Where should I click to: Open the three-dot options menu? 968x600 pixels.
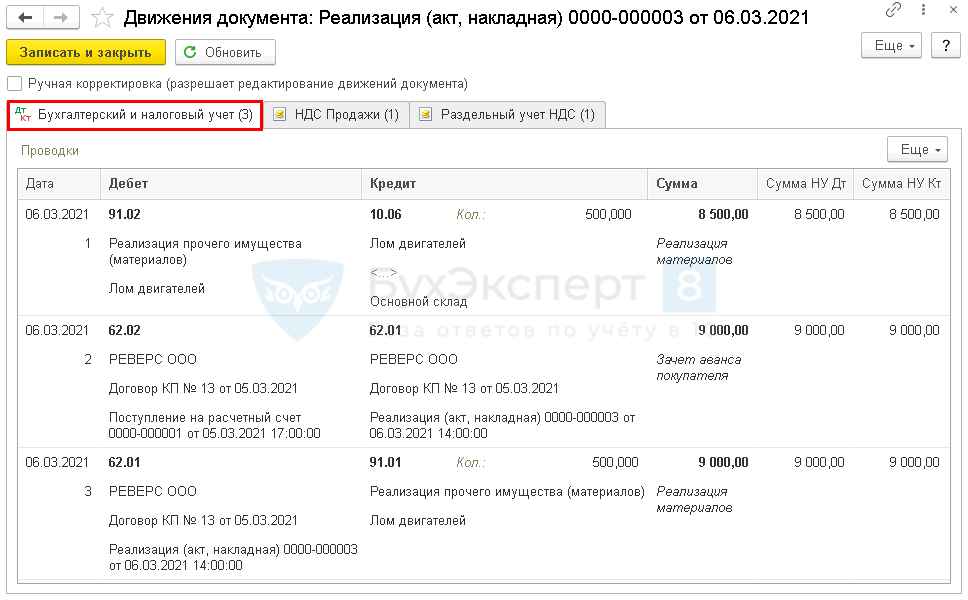(923, 10)
